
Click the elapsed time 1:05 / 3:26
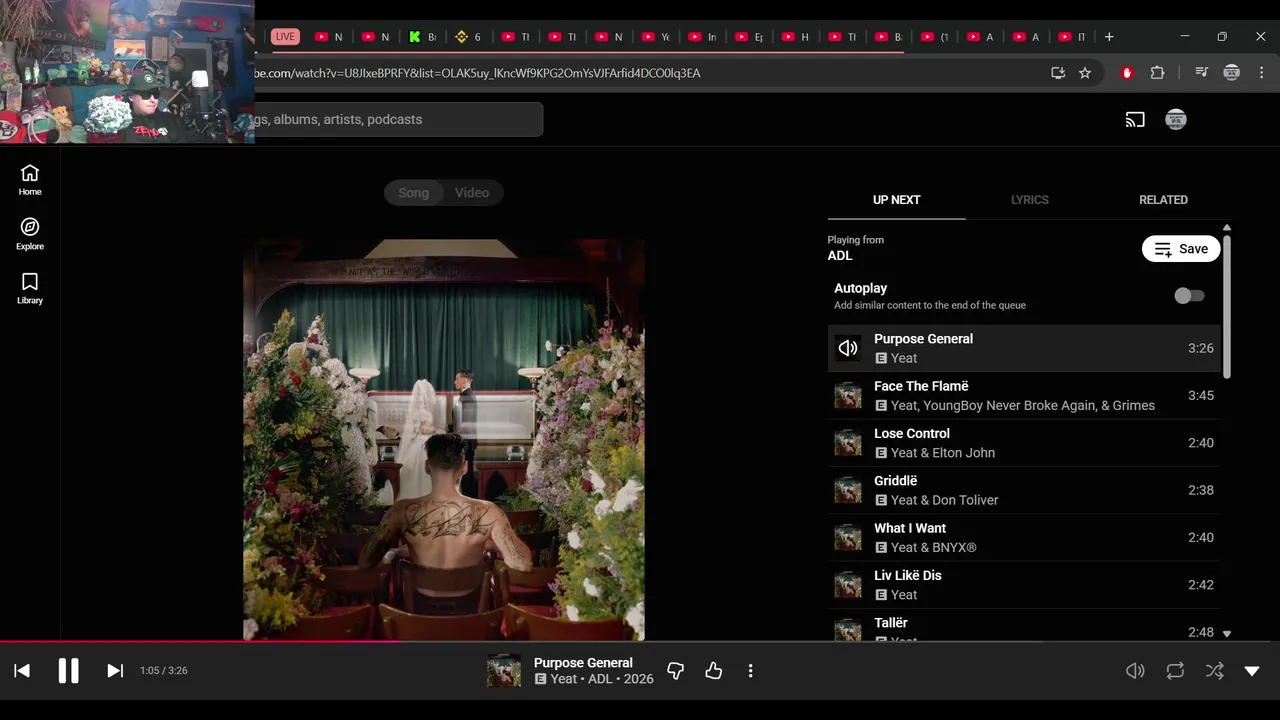(164, 671)
